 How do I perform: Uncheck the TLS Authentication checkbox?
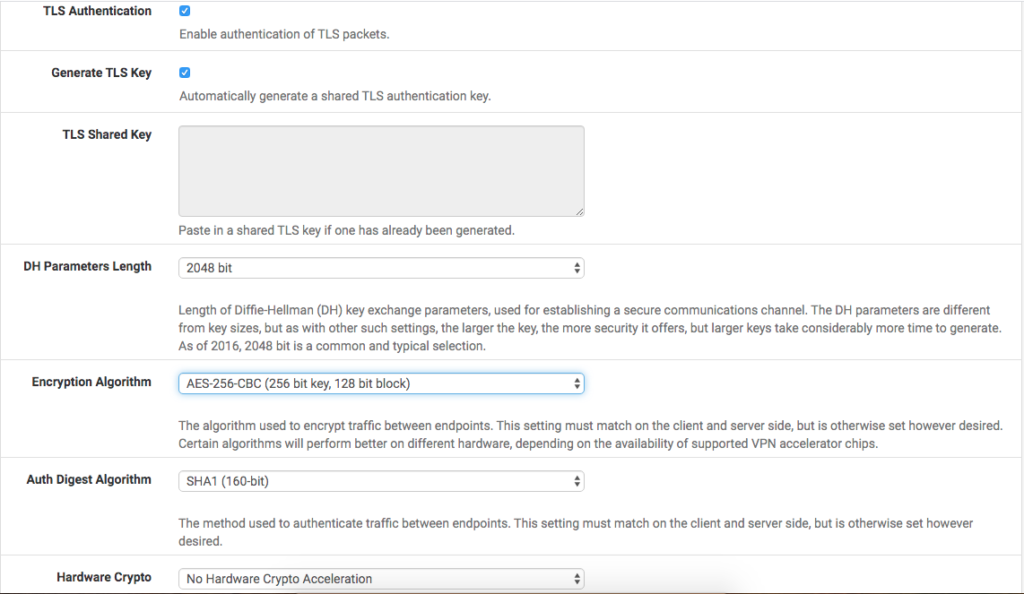[185, 11]
